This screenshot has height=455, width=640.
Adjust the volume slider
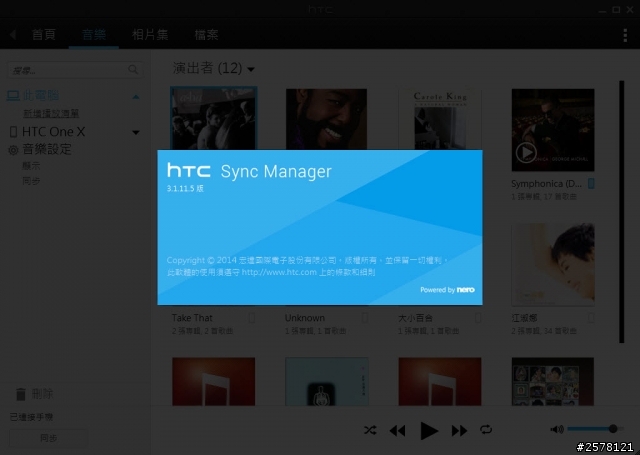(595, 428)
